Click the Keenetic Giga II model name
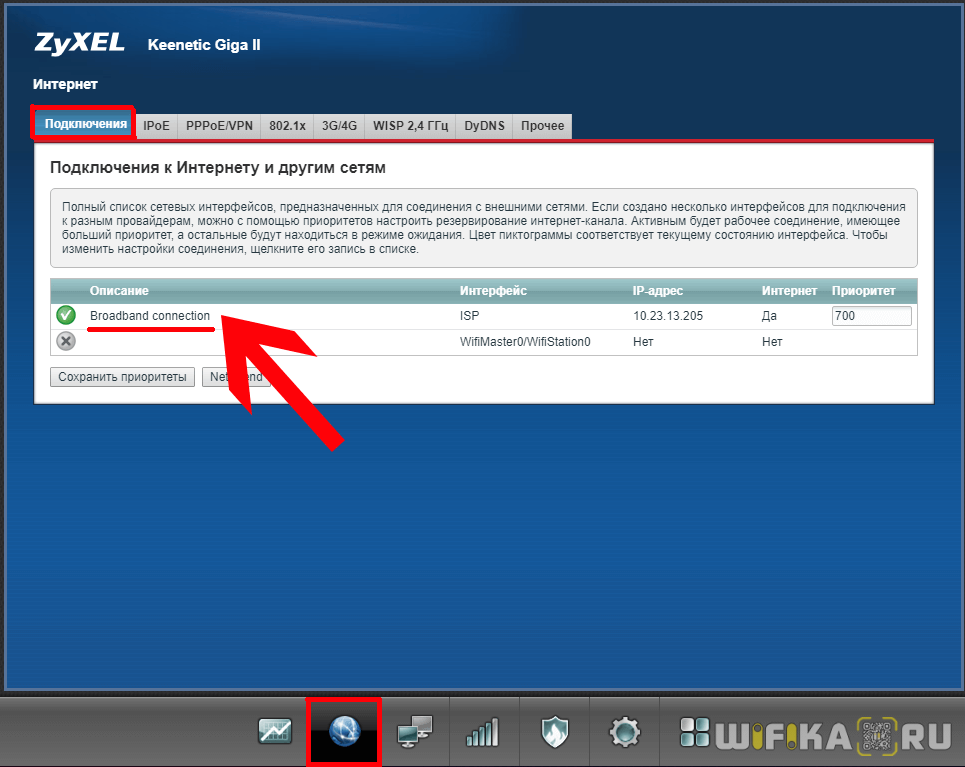965x767 pixels. coord(204,45)
